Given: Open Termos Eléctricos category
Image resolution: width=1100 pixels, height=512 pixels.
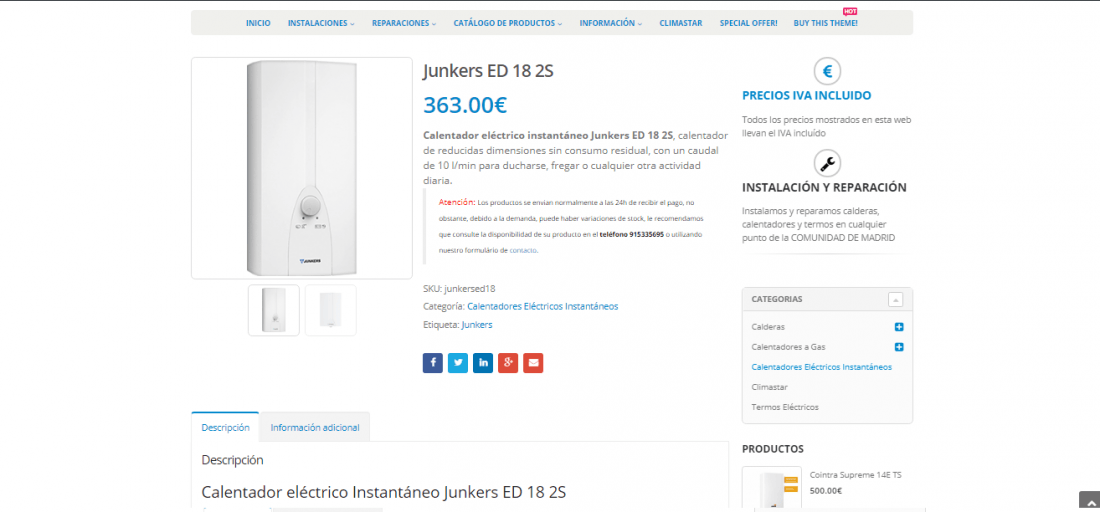Looking at the screenshot, I should 785,407.
